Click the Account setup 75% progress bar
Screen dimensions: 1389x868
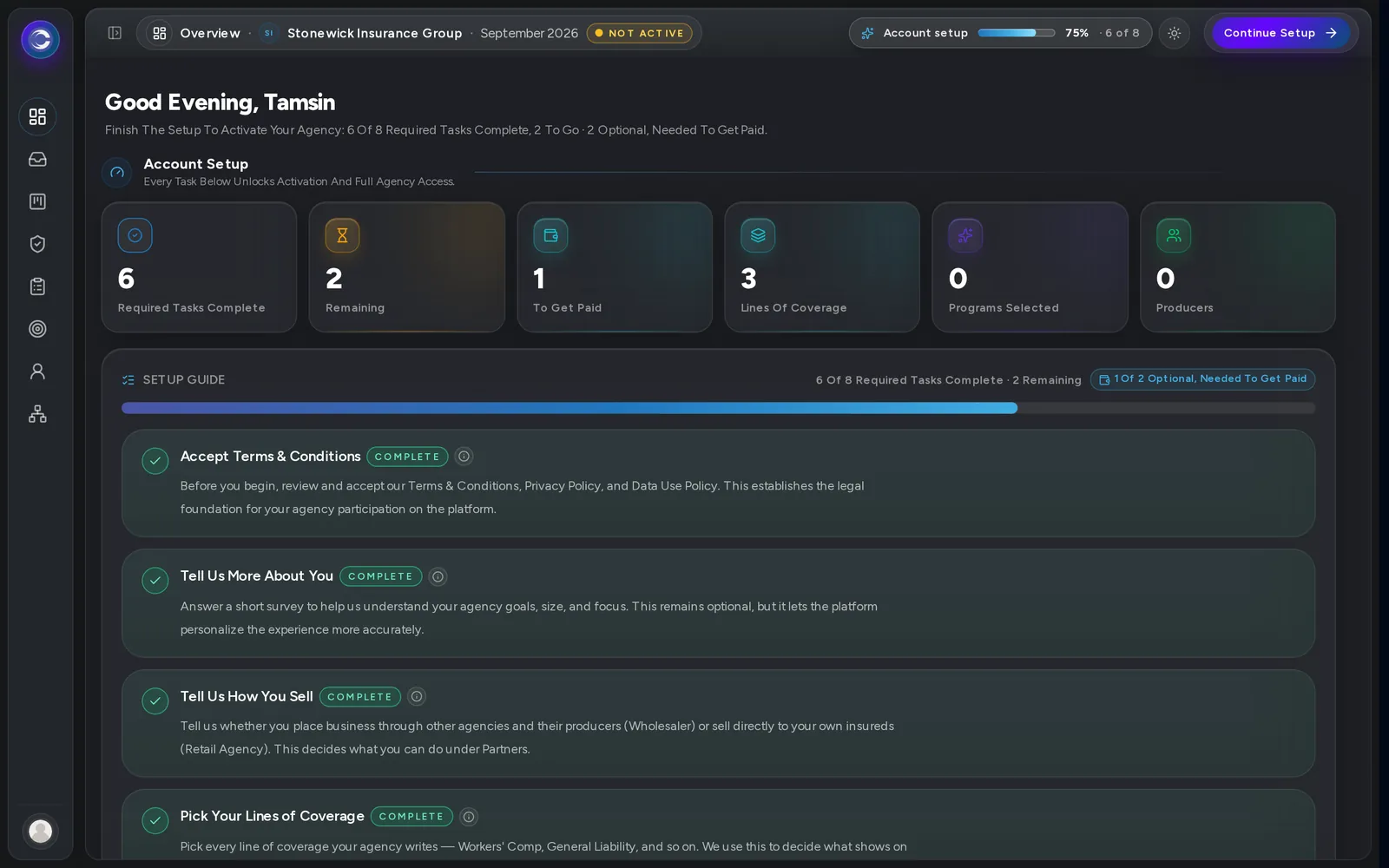1017,33
